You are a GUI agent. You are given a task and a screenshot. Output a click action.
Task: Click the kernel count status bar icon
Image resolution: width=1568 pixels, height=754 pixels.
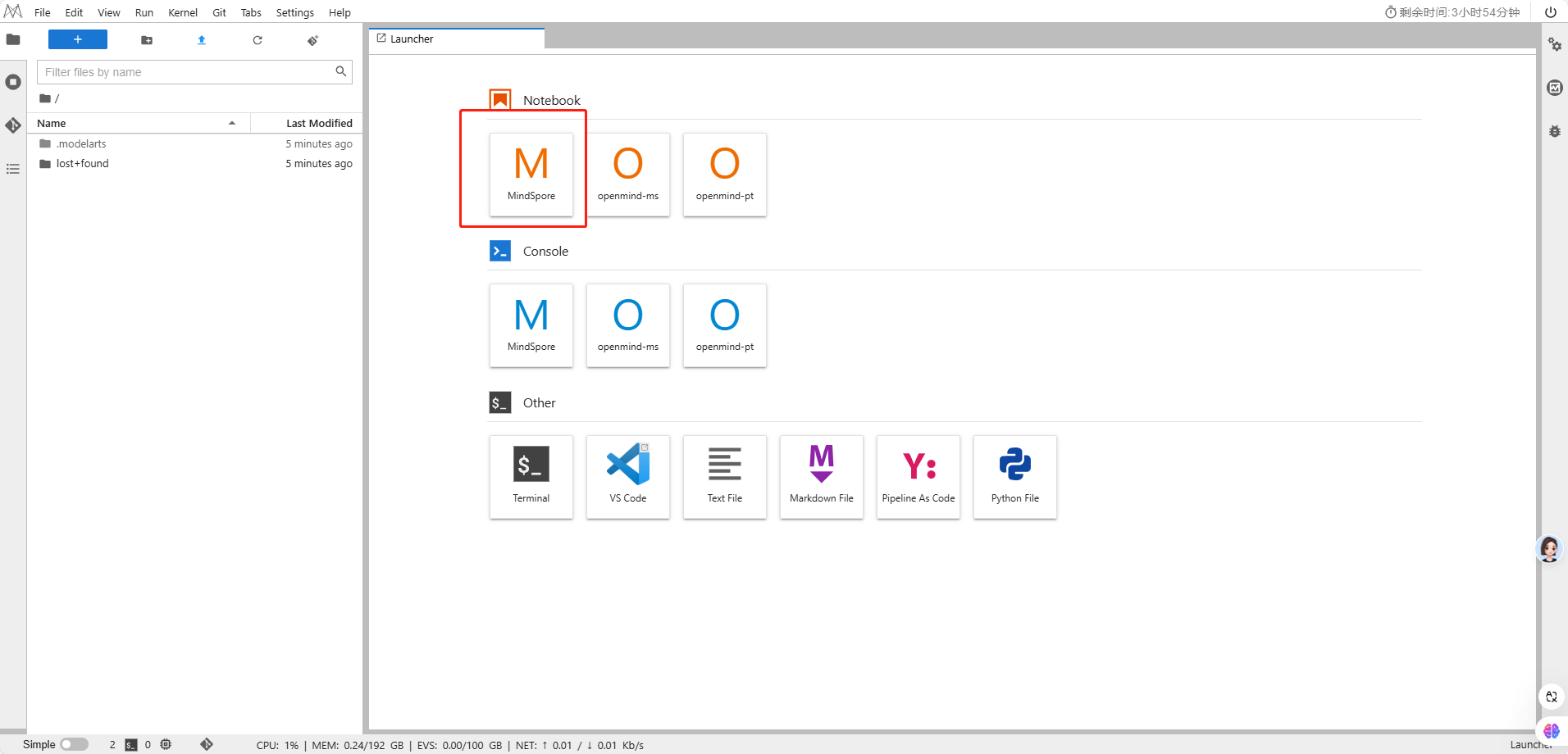166,744
